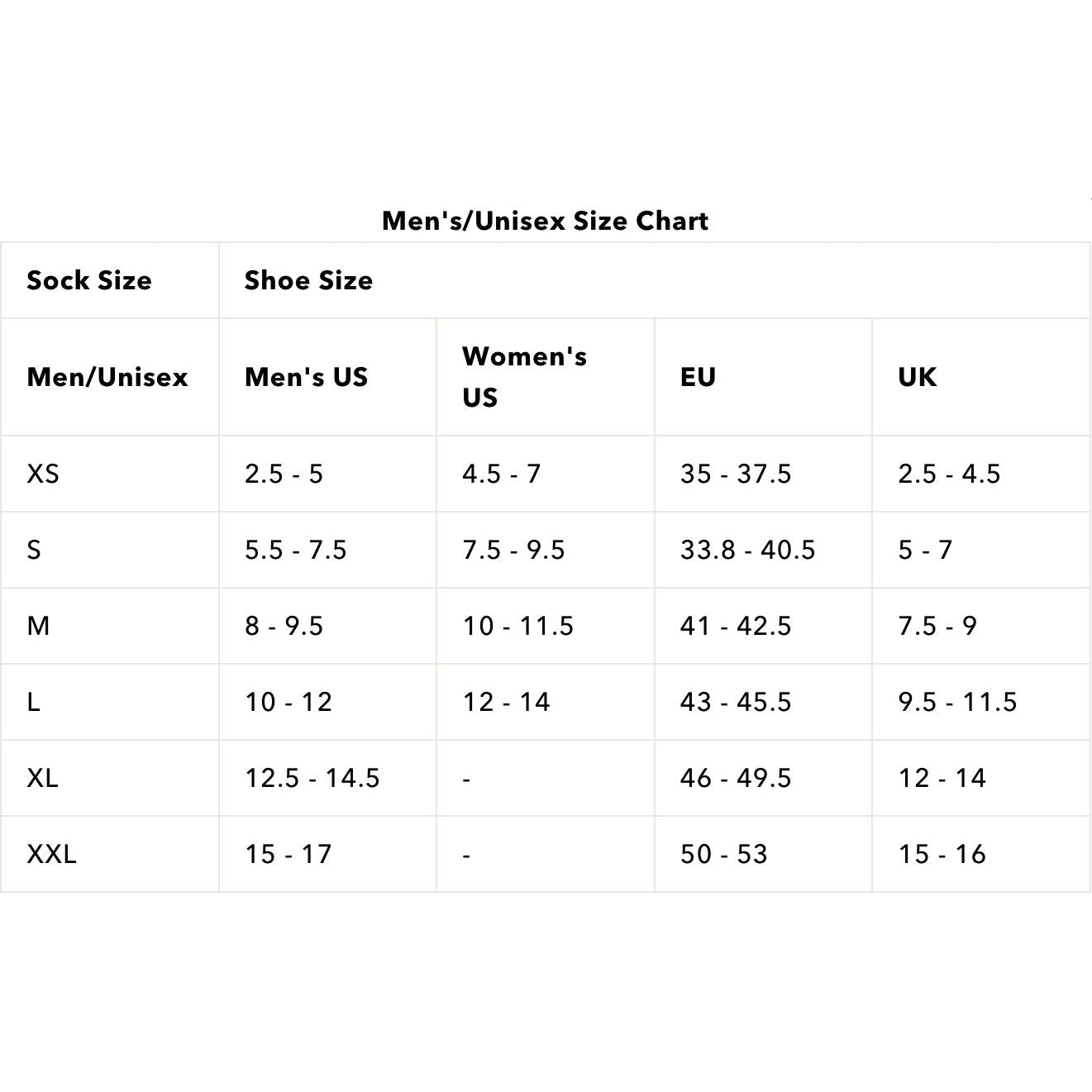Click the XS sock size row label
Screen dimensions: 1092x1092
pyautogui.click(x=43, y=474)
